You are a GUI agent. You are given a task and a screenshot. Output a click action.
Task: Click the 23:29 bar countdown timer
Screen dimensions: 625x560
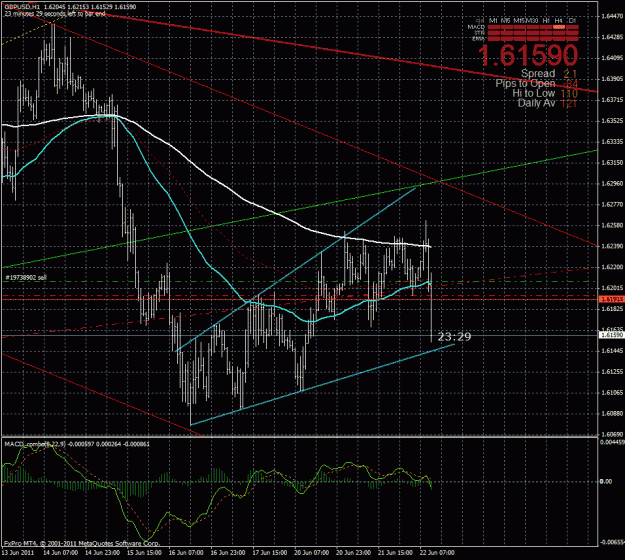coord(454,337)
